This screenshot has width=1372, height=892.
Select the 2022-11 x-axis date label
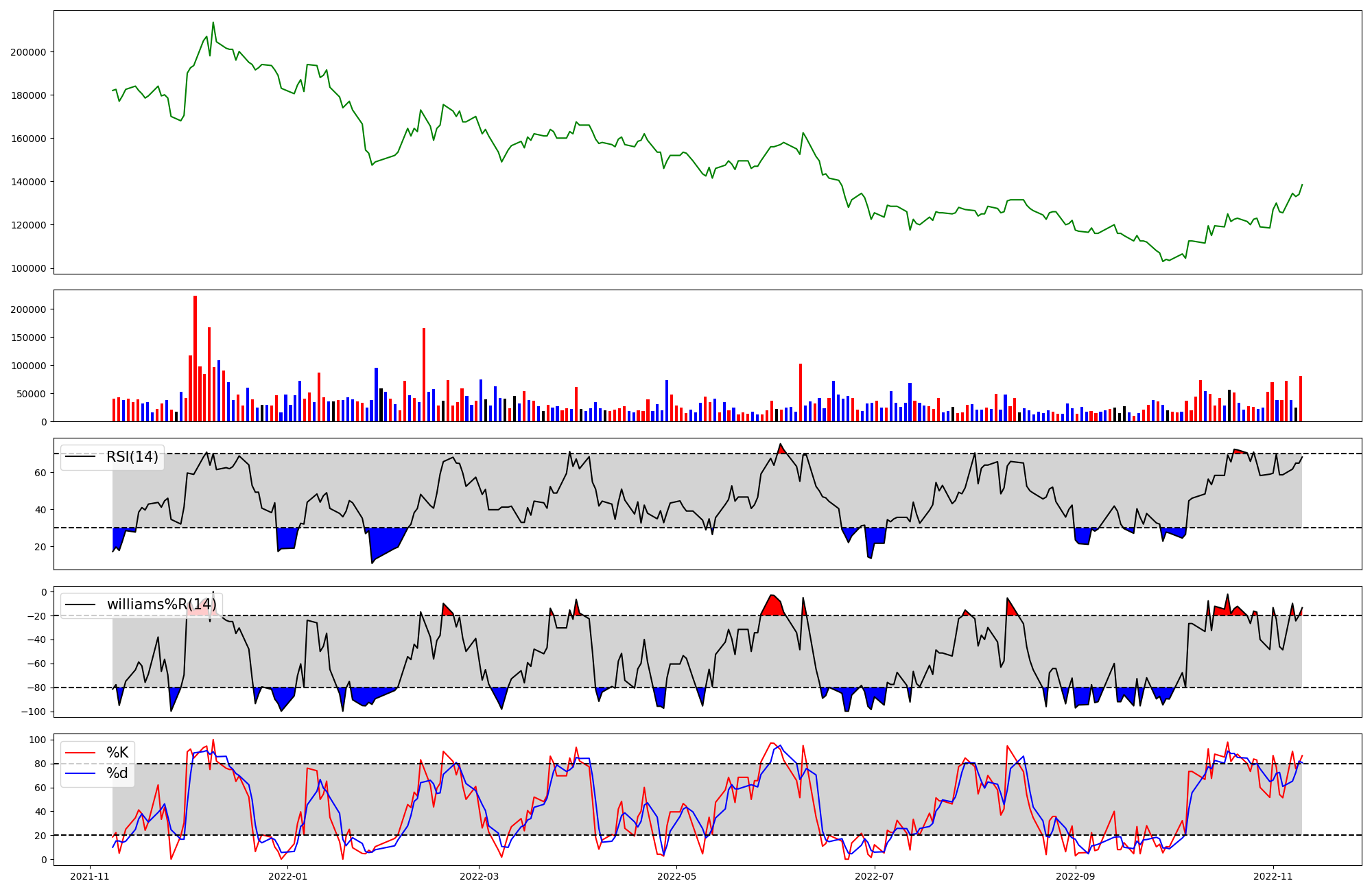tap(1273, 876)
